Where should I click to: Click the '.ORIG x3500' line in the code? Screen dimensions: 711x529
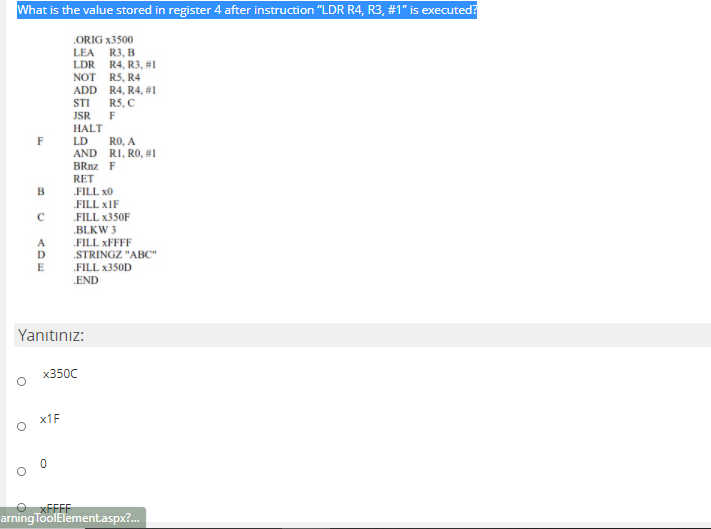click(x=103, y=40)
